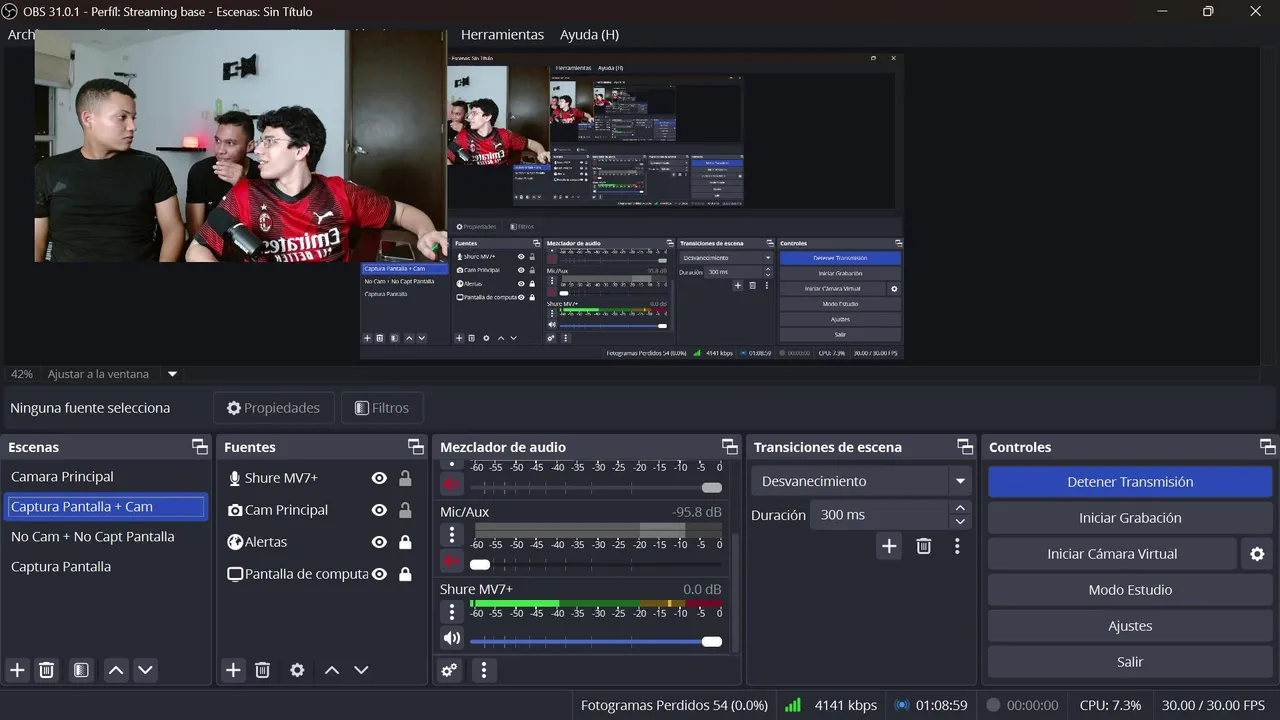Click Fotogramas Perdidos status text
1280x720 pixels.
(x=674, y=705)
